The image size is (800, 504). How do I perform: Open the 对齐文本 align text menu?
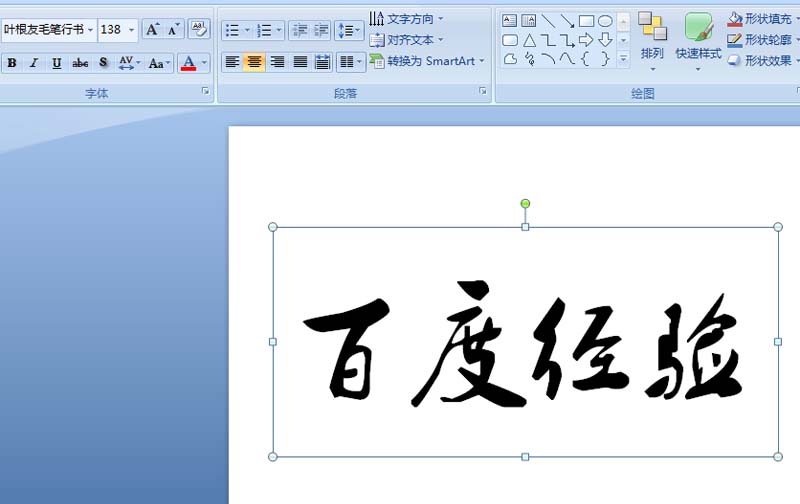pyautogui.click(x=406, y=40)
